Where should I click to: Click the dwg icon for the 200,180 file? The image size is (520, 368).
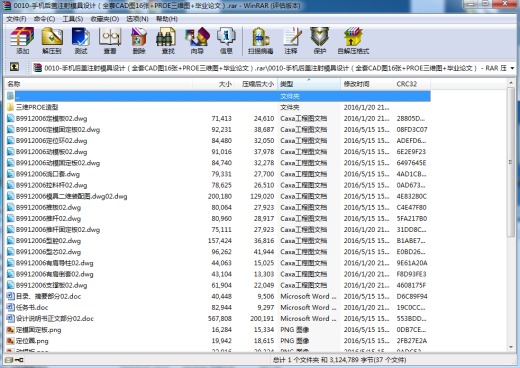tap(10, 196)
